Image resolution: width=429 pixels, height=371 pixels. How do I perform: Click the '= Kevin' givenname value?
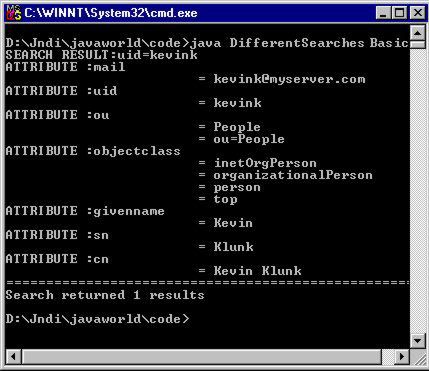pyautogui.click(x=225, y=223)
